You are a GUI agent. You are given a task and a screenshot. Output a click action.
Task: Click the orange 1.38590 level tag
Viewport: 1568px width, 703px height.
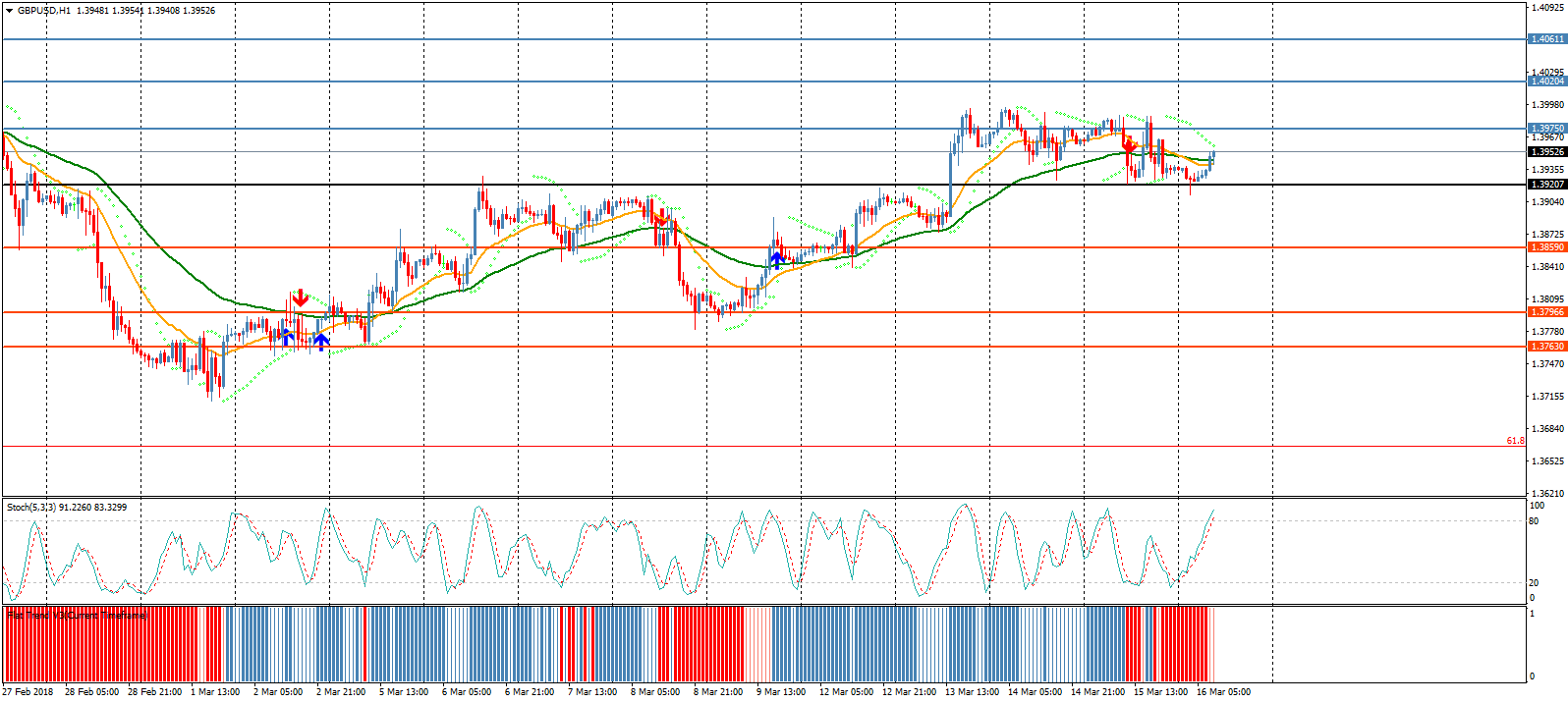[x=1546, y=247]
